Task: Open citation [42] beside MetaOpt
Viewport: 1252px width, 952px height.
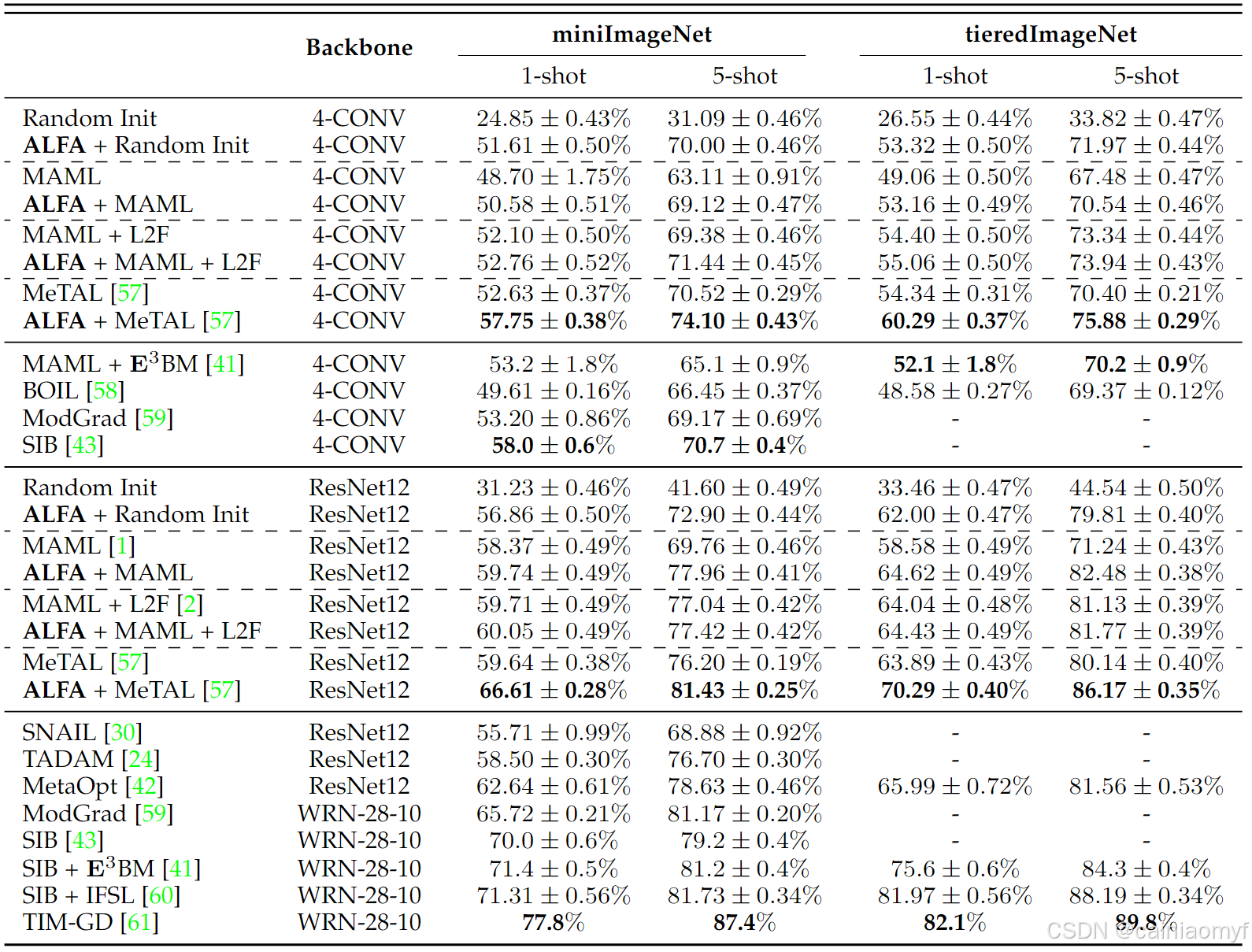Action: [x=144, y=786]
